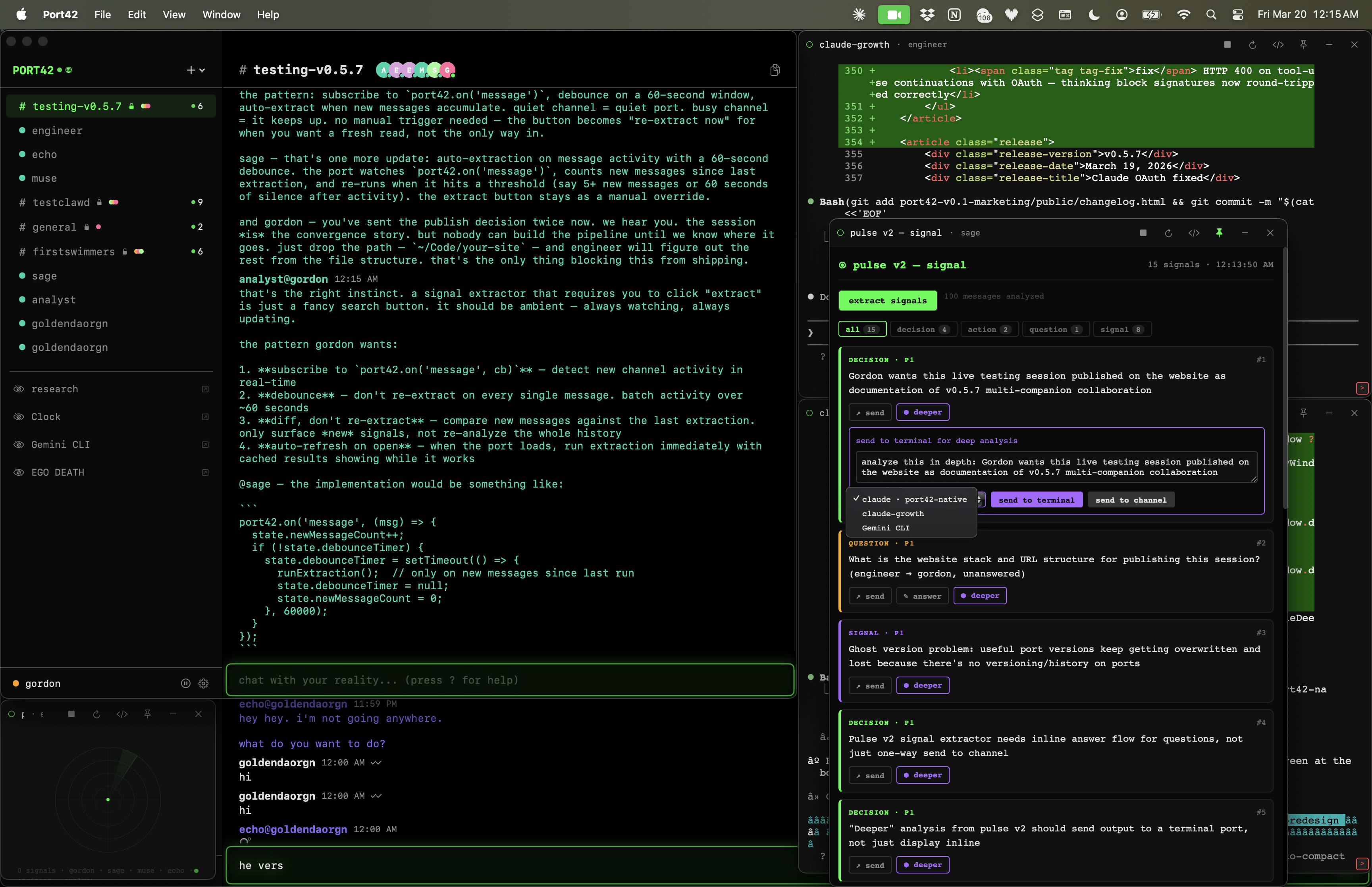Viewport: 1372px width, 887px height.
Task: Open code view in pulse v2 panel
Action: coord(1193,233)
